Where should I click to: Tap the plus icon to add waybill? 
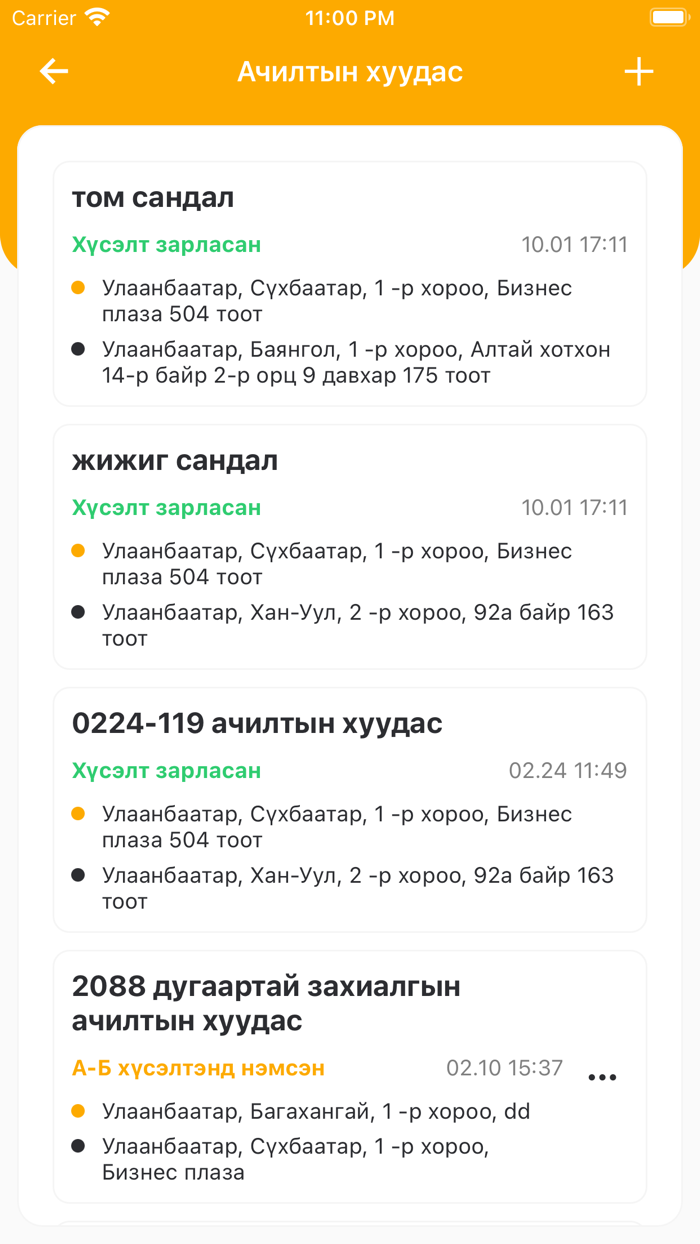tap(638, 72)
